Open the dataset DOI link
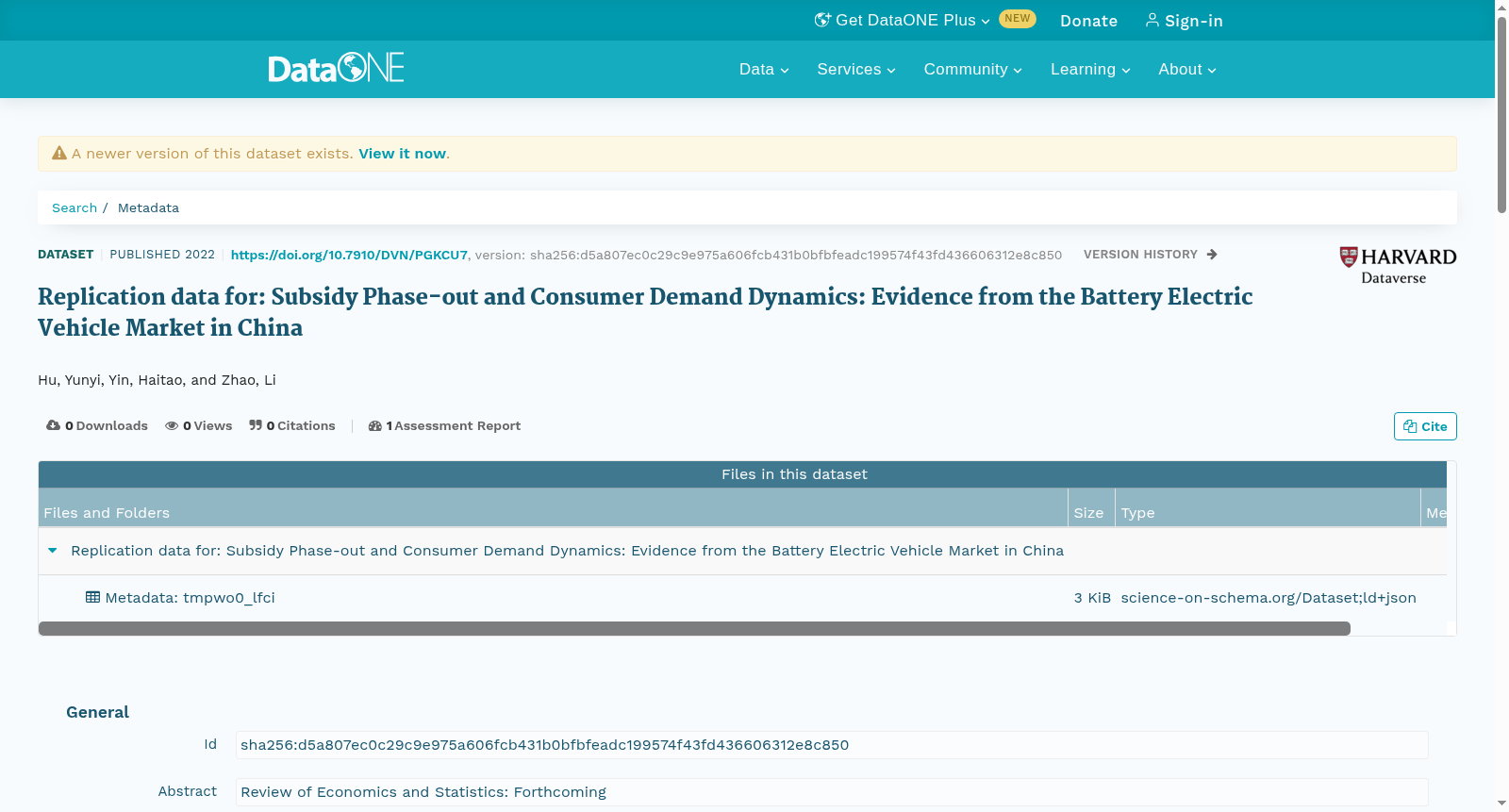 click(x=349, y=255)
